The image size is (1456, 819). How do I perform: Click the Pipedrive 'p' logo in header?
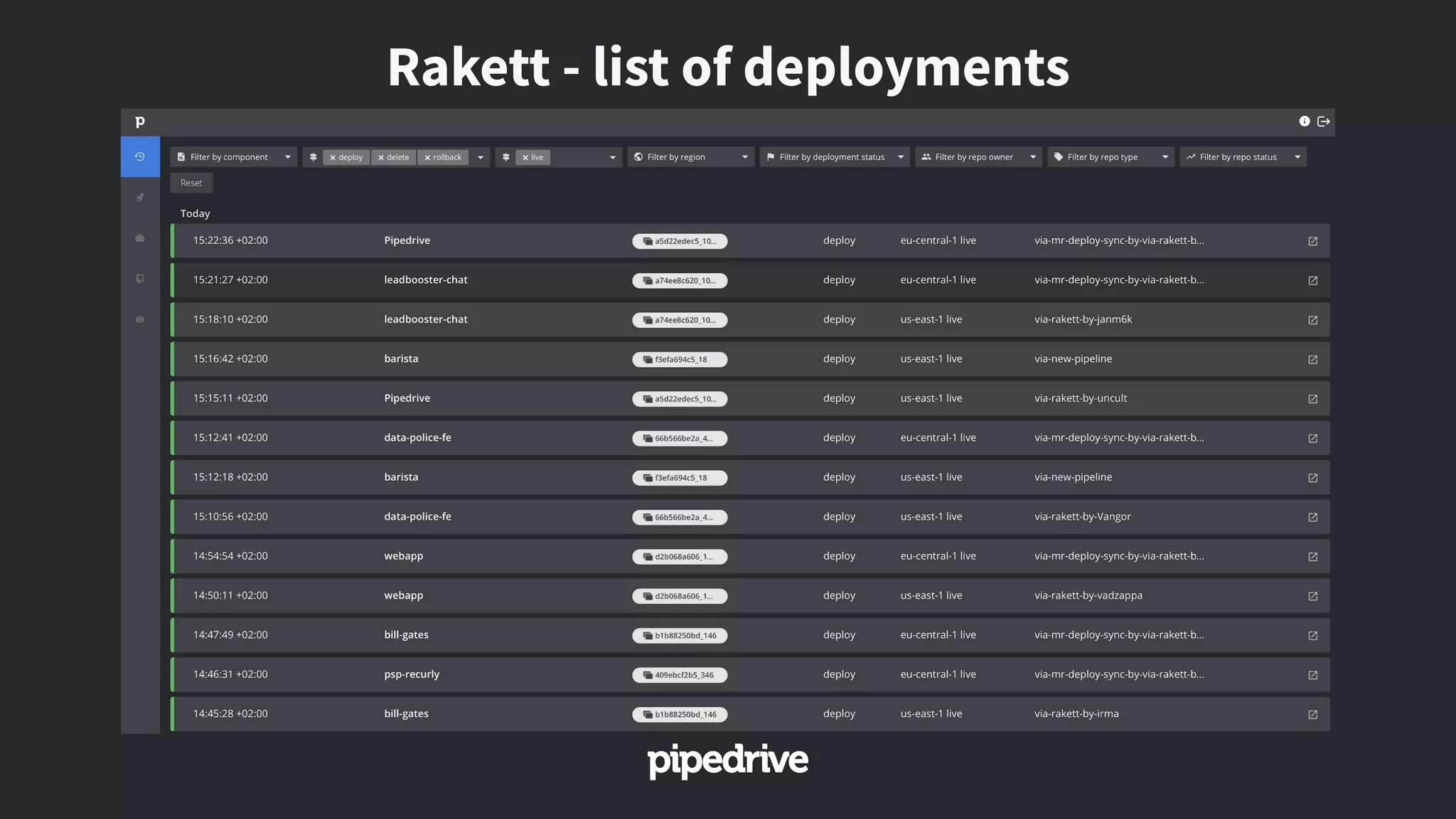(x=140, y=122)
